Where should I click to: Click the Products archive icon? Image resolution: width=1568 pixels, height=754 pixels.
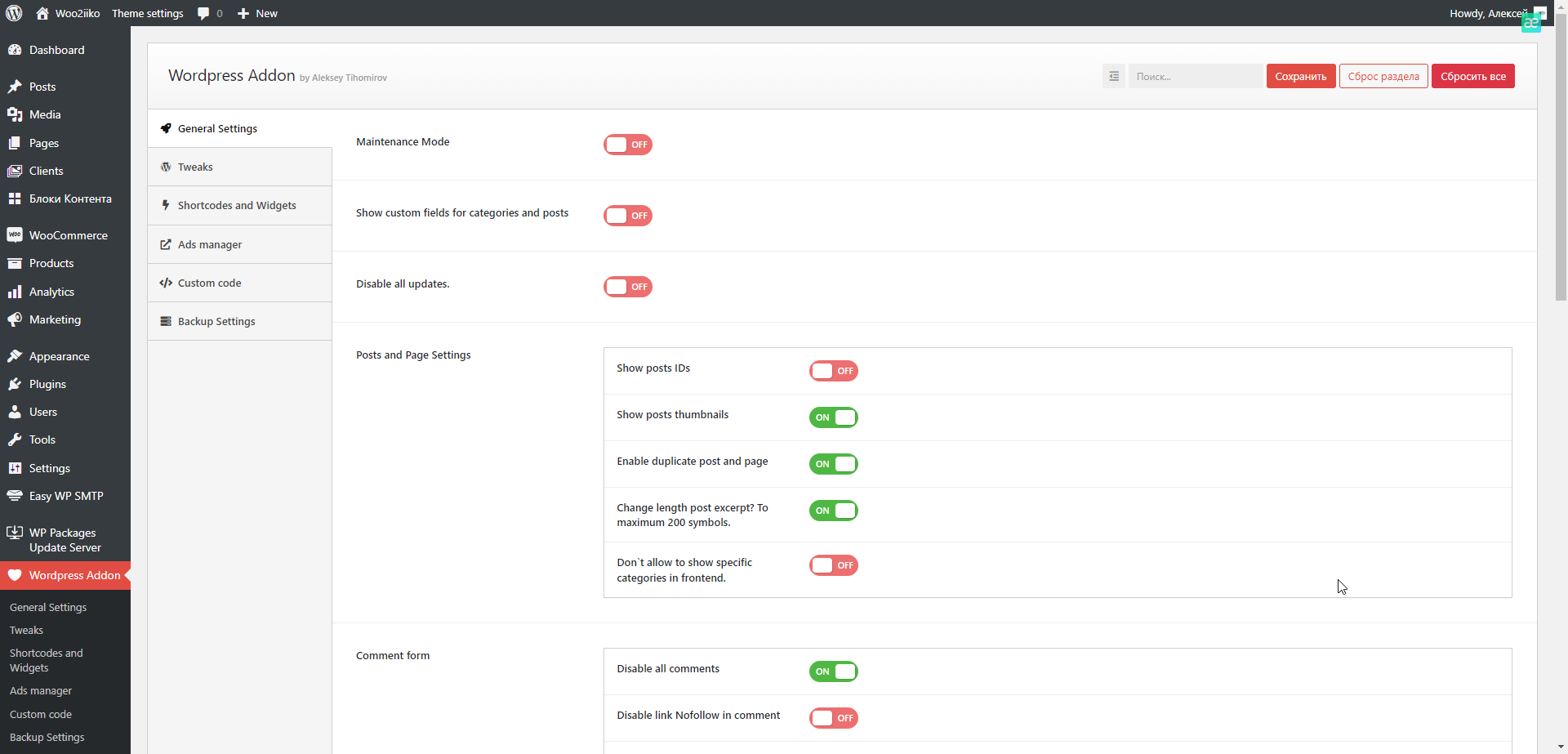coord(15,263)
